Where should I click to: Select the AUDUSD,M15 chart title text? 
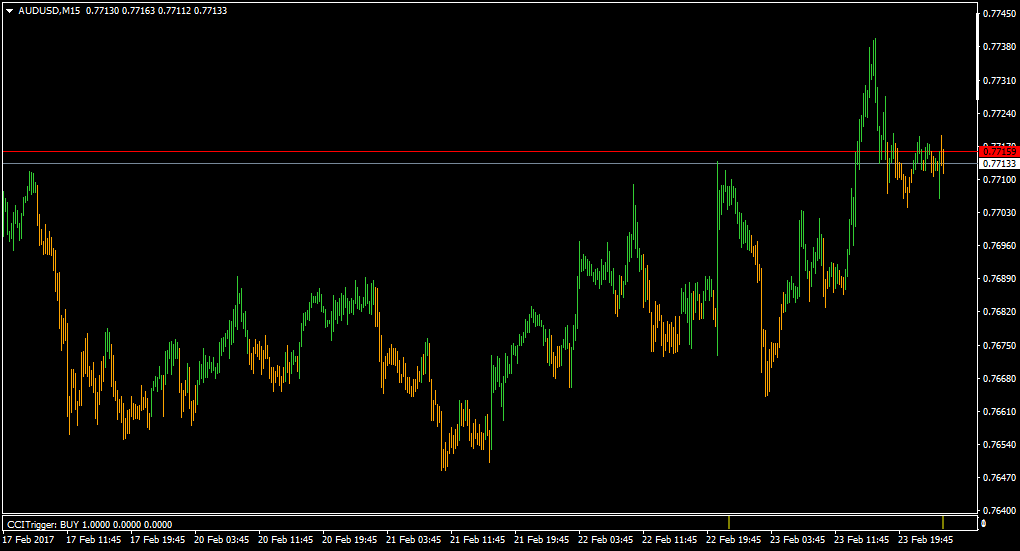coord(49,10)
